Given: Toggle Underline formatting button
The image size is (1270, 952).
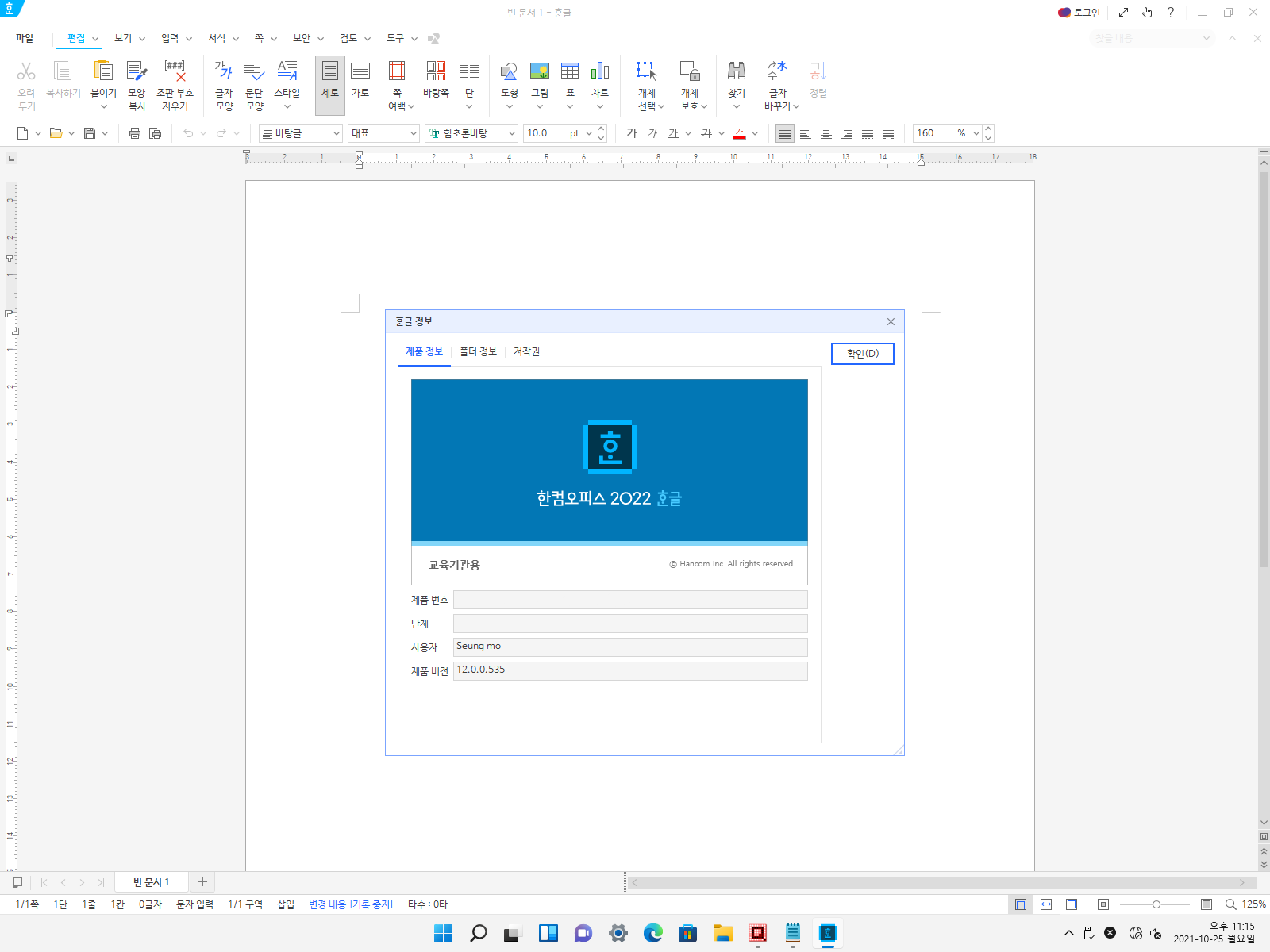Looking at the screenshot, I should click(x=673, y=133).
